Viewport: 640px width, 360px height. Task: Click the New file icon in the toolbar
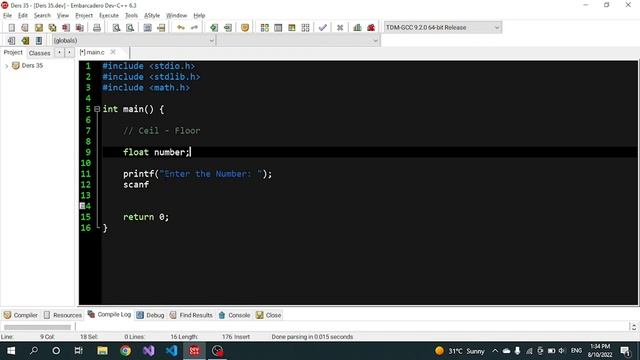(x=11, y=28)
